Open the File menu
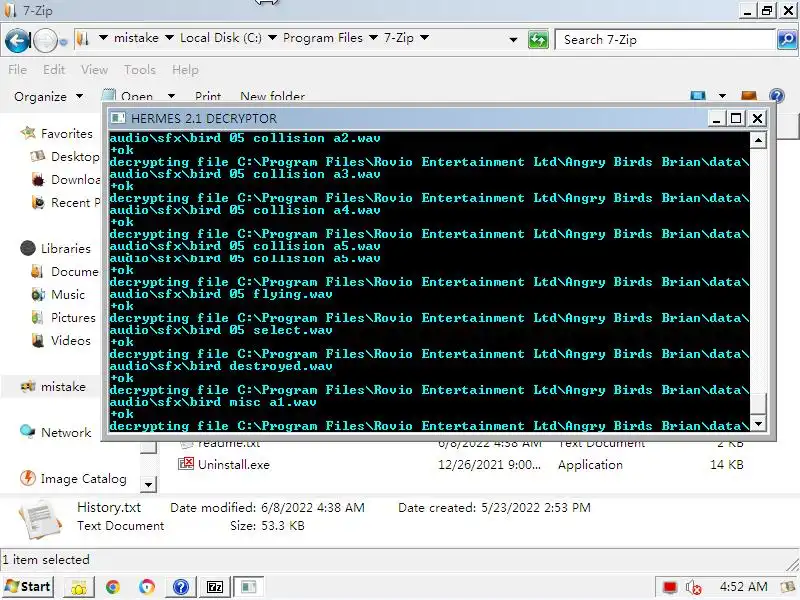Viewport: 800px width, 600px height. point(17,69)
